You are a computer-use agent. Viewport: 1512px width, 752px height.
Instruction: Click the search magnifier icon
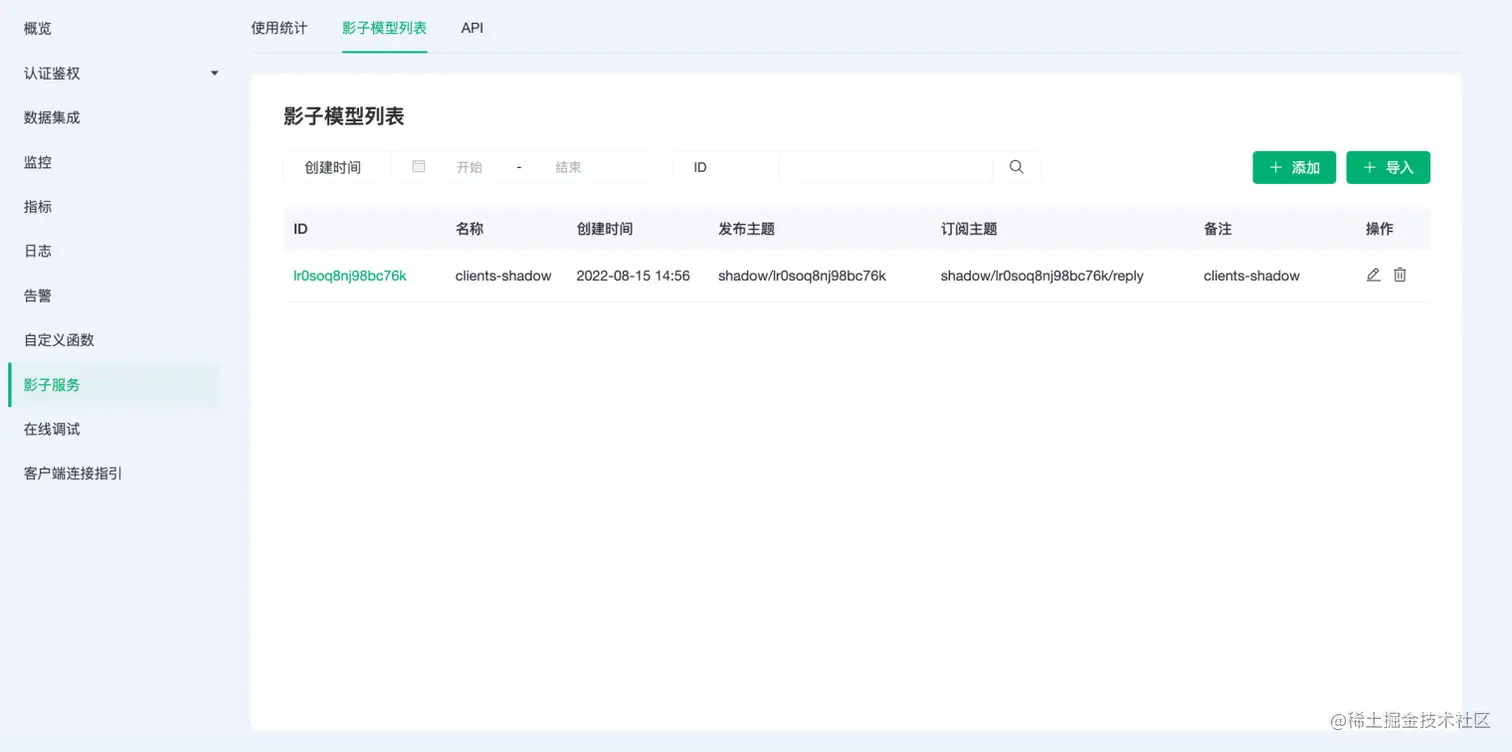[1016, 167]
